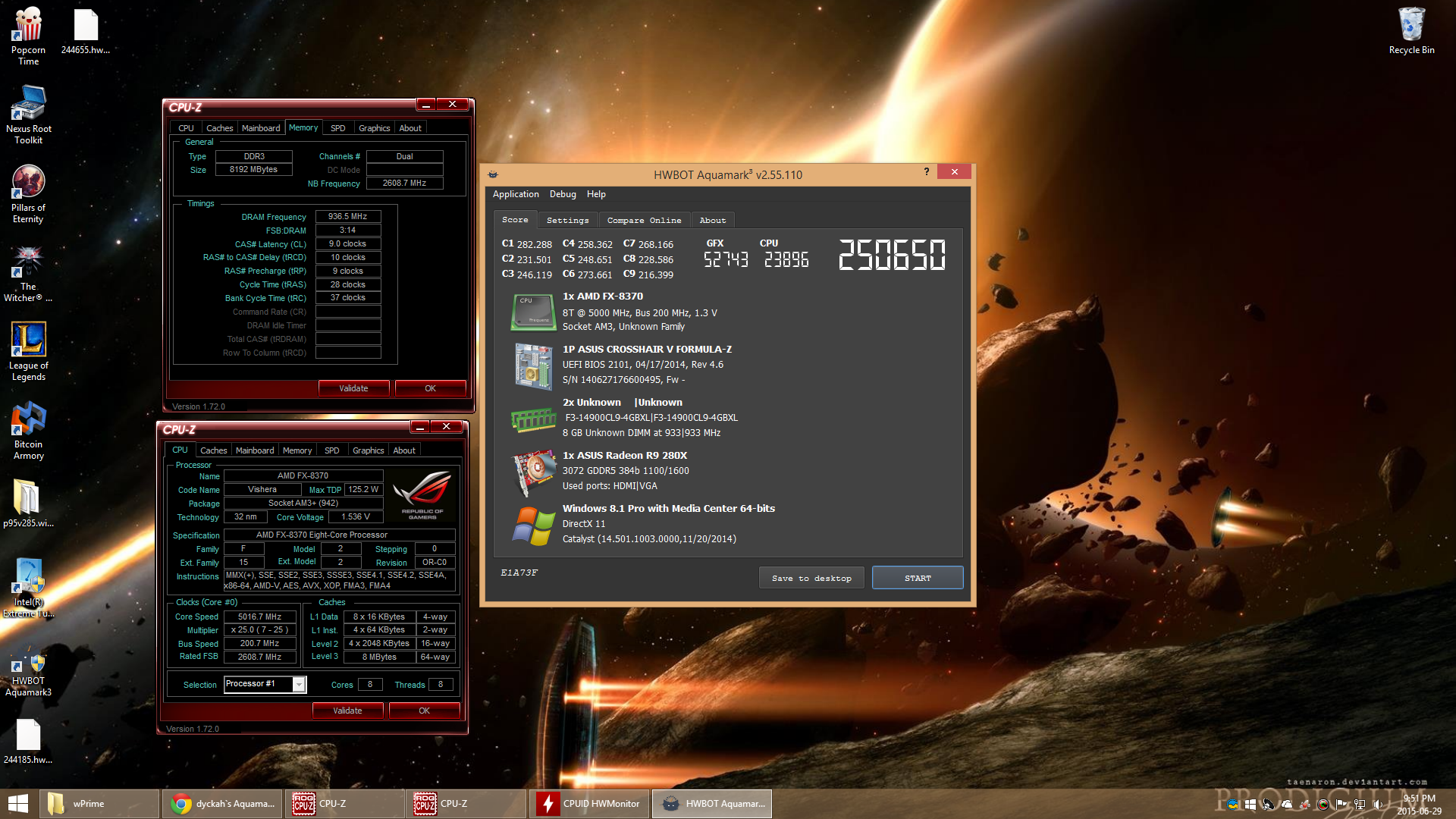Screen dimensions: 1456x819
Task: Open the 244185.hw desktop file
Action: 28,742
